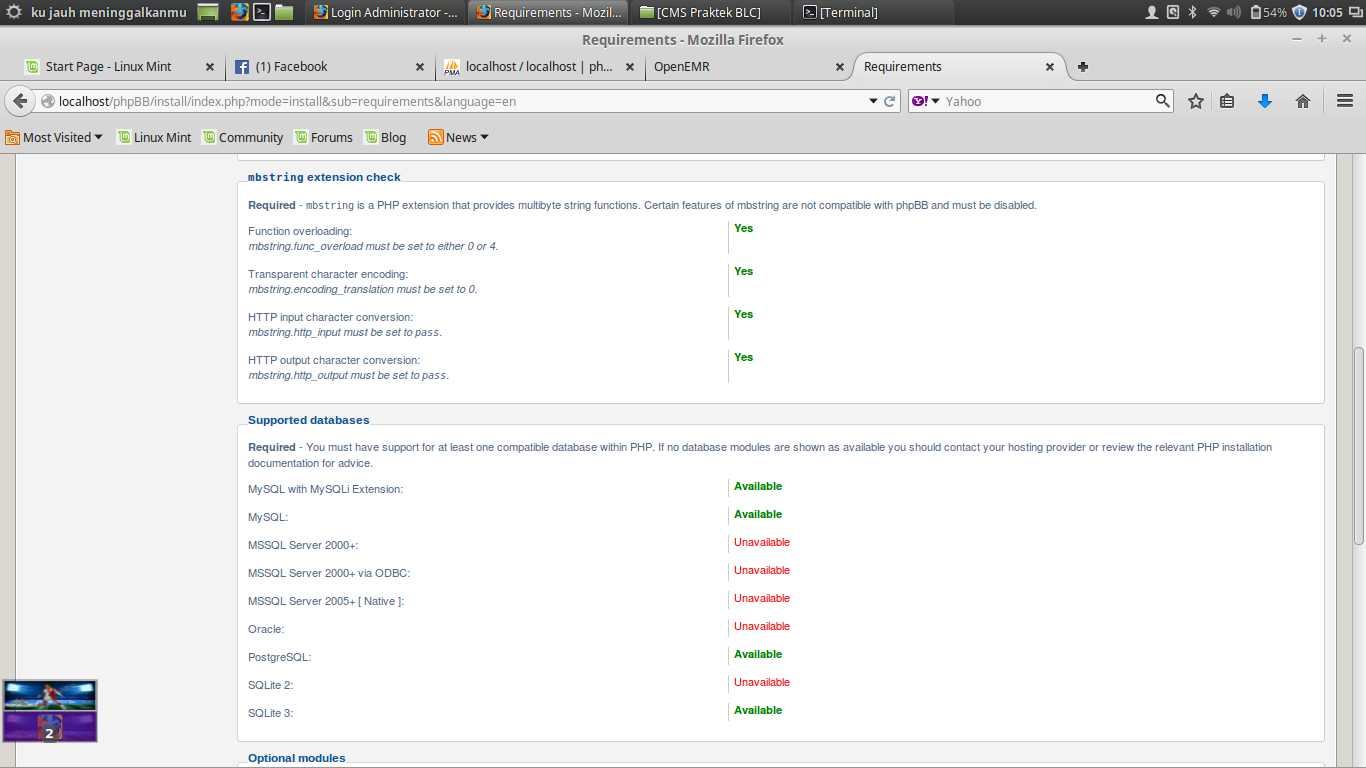Open the downloads arrow icon
The image size is (1366, 768).
point(1265,101)
